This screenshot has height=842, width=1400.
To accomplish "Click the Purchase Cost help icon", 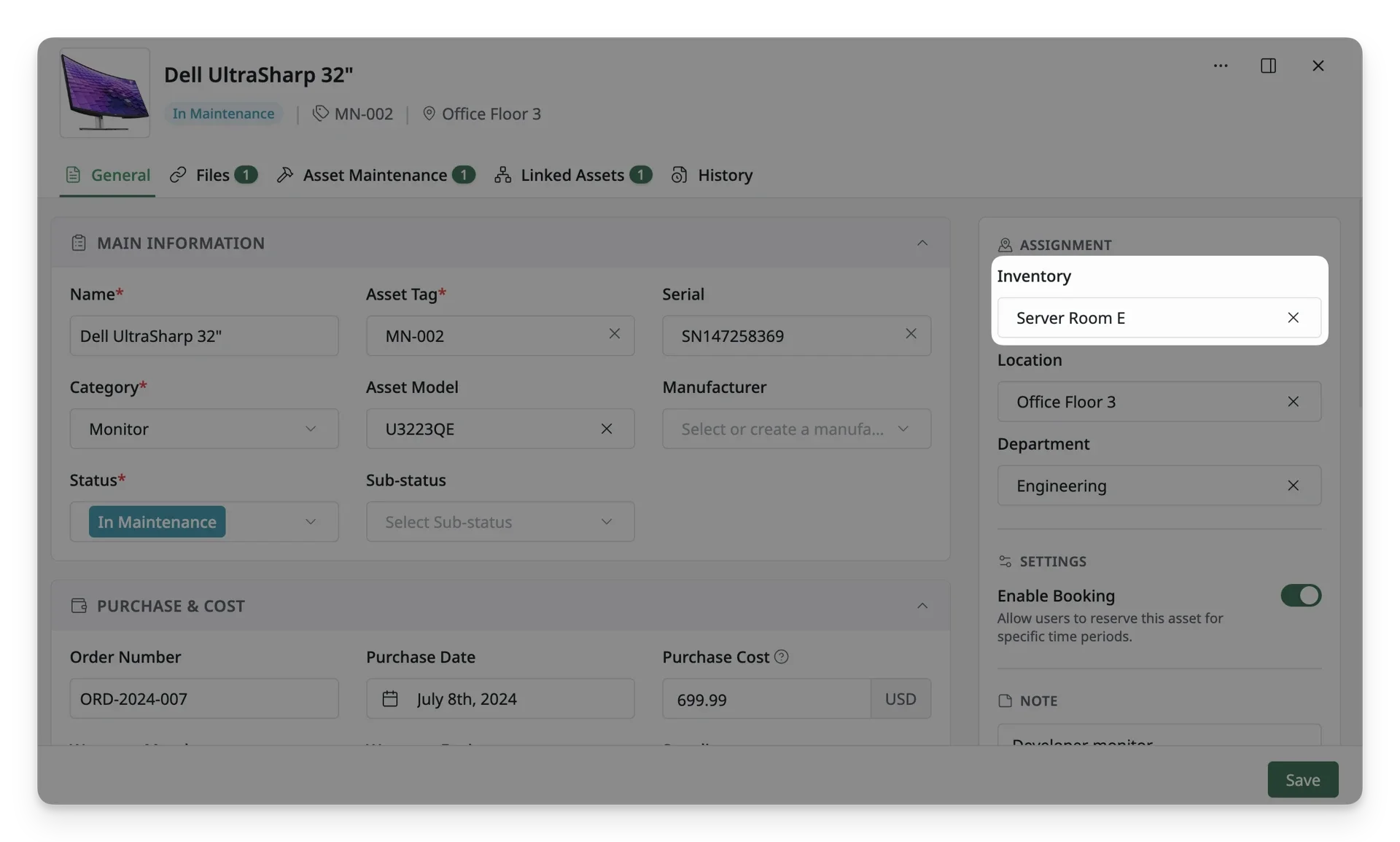I will pyautogui.click(x=781, y=657).
